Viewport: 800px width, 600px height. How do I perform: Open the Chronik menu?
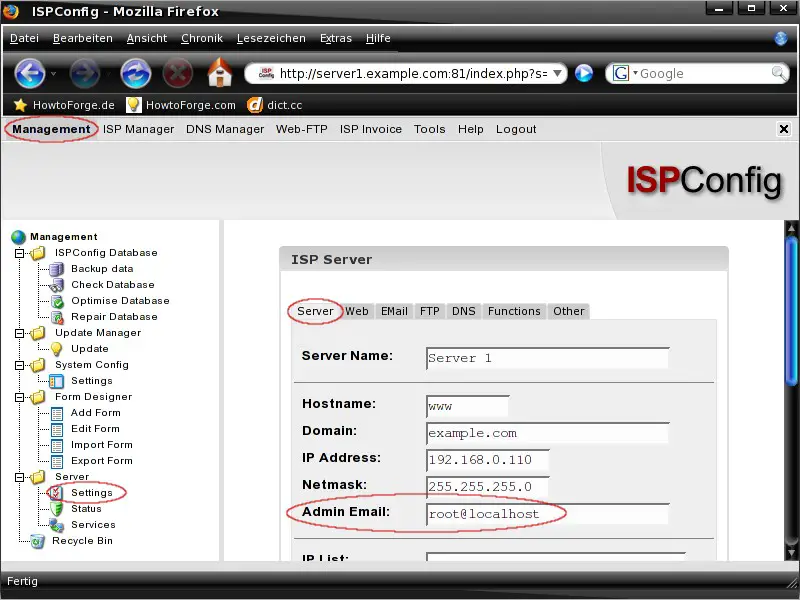[x=202, y=38]
